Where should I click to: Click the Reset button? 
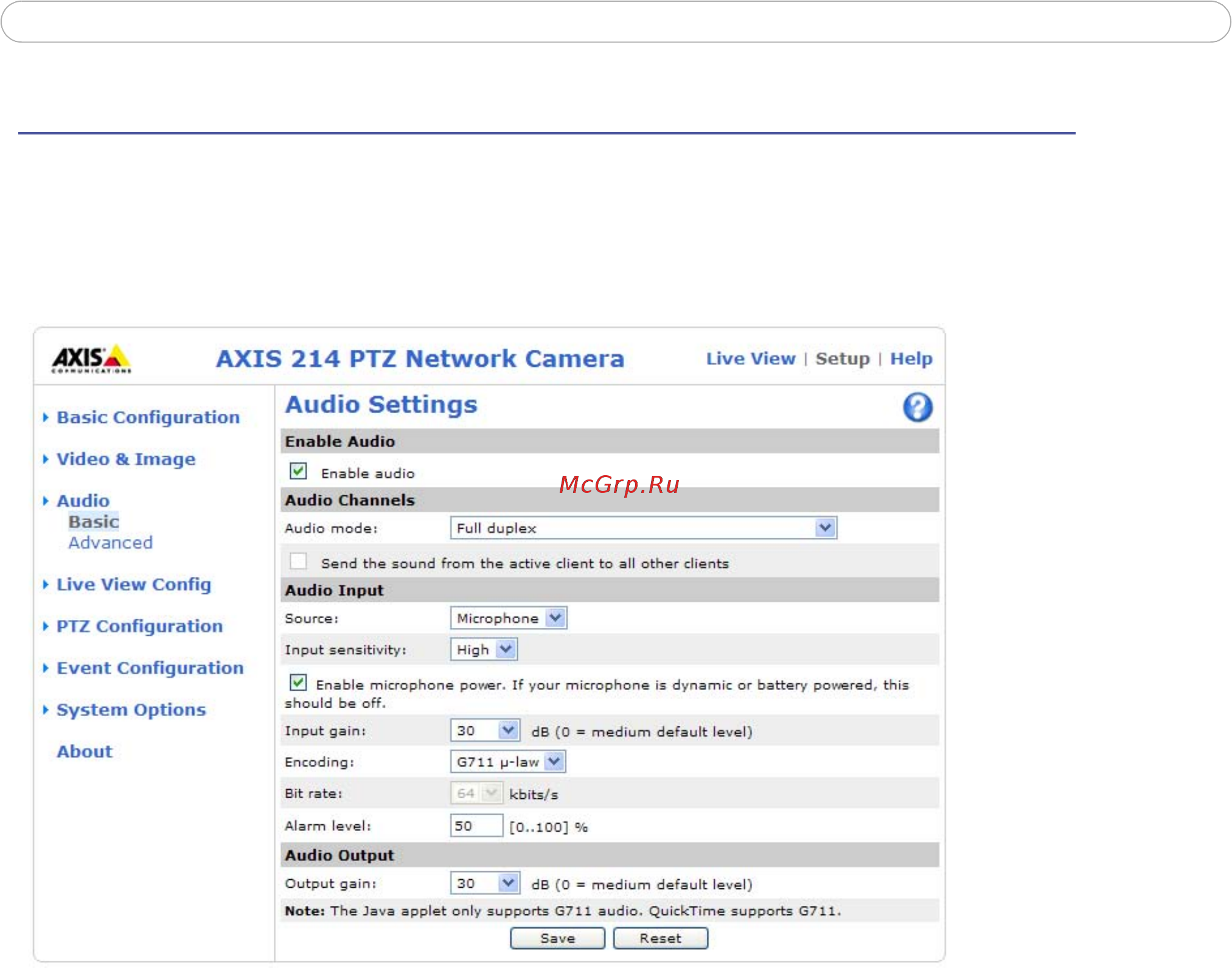tap(661, 938)
